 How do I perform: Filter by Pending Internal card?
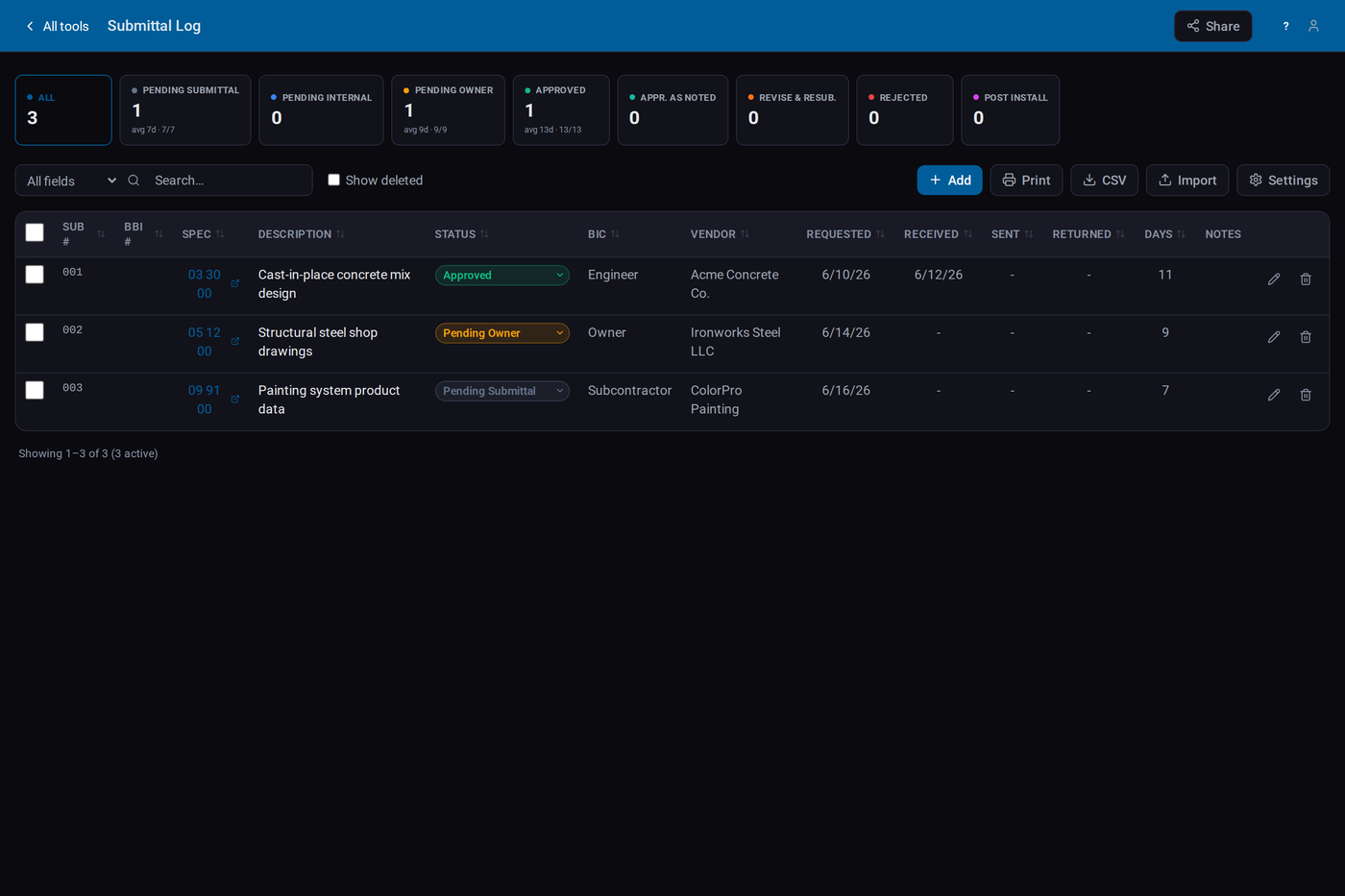click(321, 110)
